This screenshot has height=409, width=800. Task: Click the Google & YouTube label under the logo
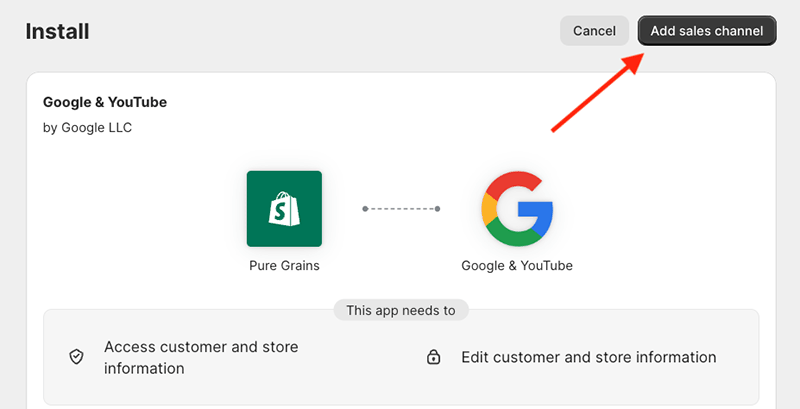pos(517,266)
